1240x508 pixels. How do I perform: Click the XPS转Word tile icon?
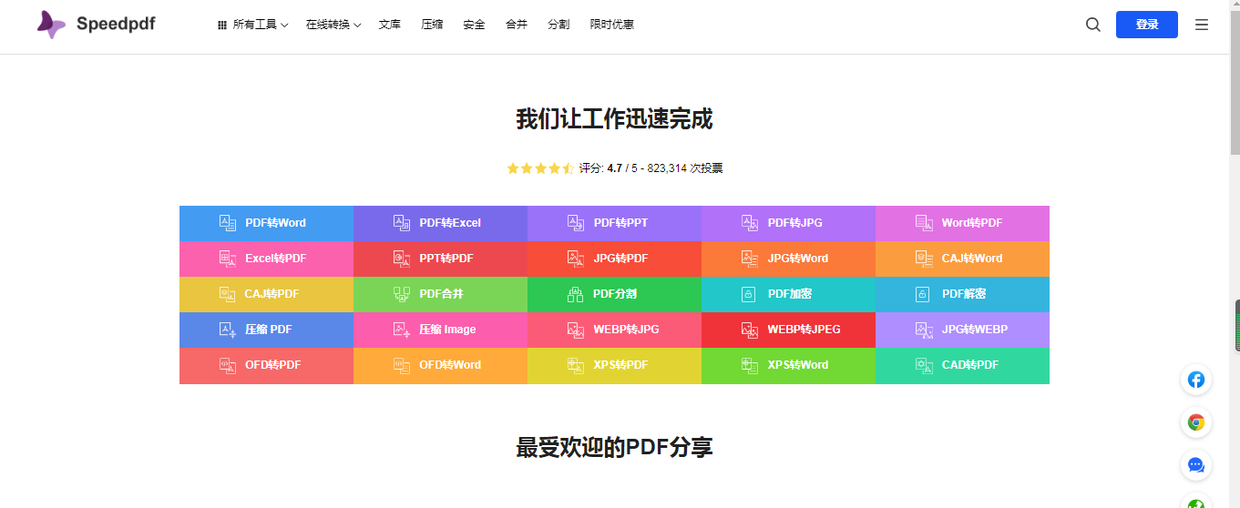pyautogui.click(x=750, y=365)
